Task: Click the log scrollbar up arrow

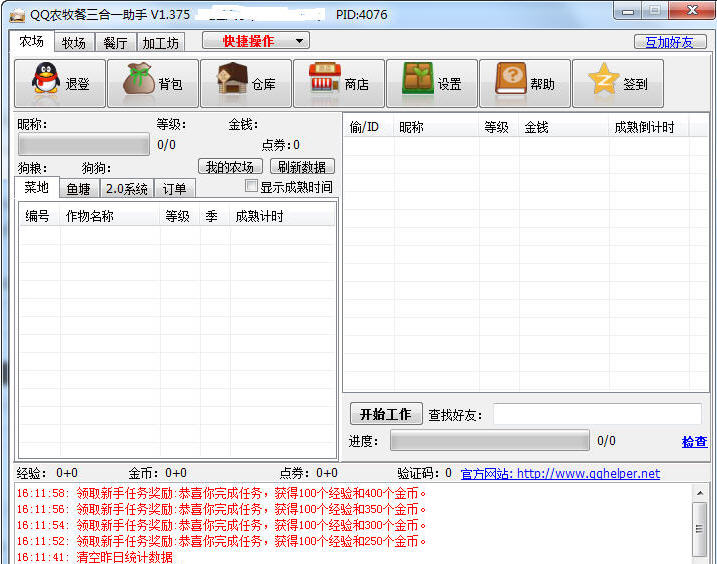Action: tap(700, 493)
